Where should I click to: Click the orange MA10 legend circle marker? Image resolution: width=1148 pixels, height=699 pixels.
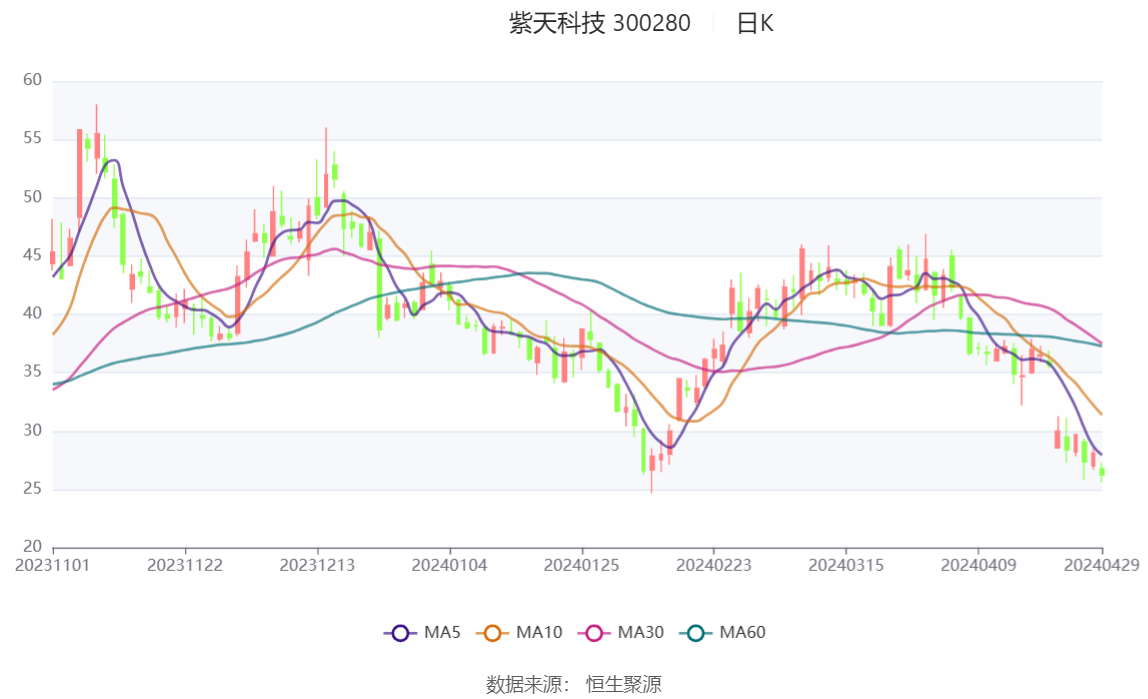point(493,633)
